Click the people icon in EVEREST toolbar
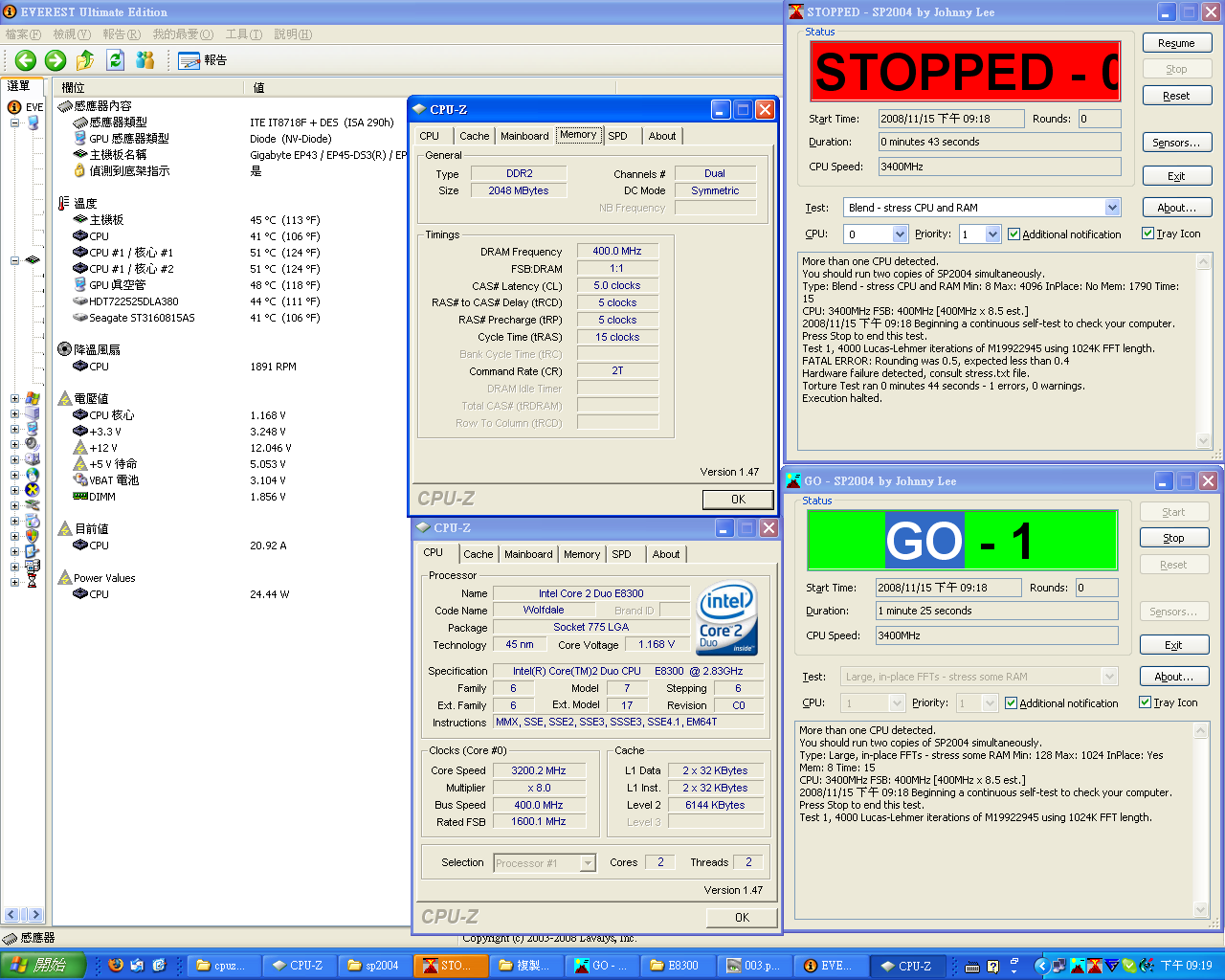1225x980 pixels. pos(145,60)
